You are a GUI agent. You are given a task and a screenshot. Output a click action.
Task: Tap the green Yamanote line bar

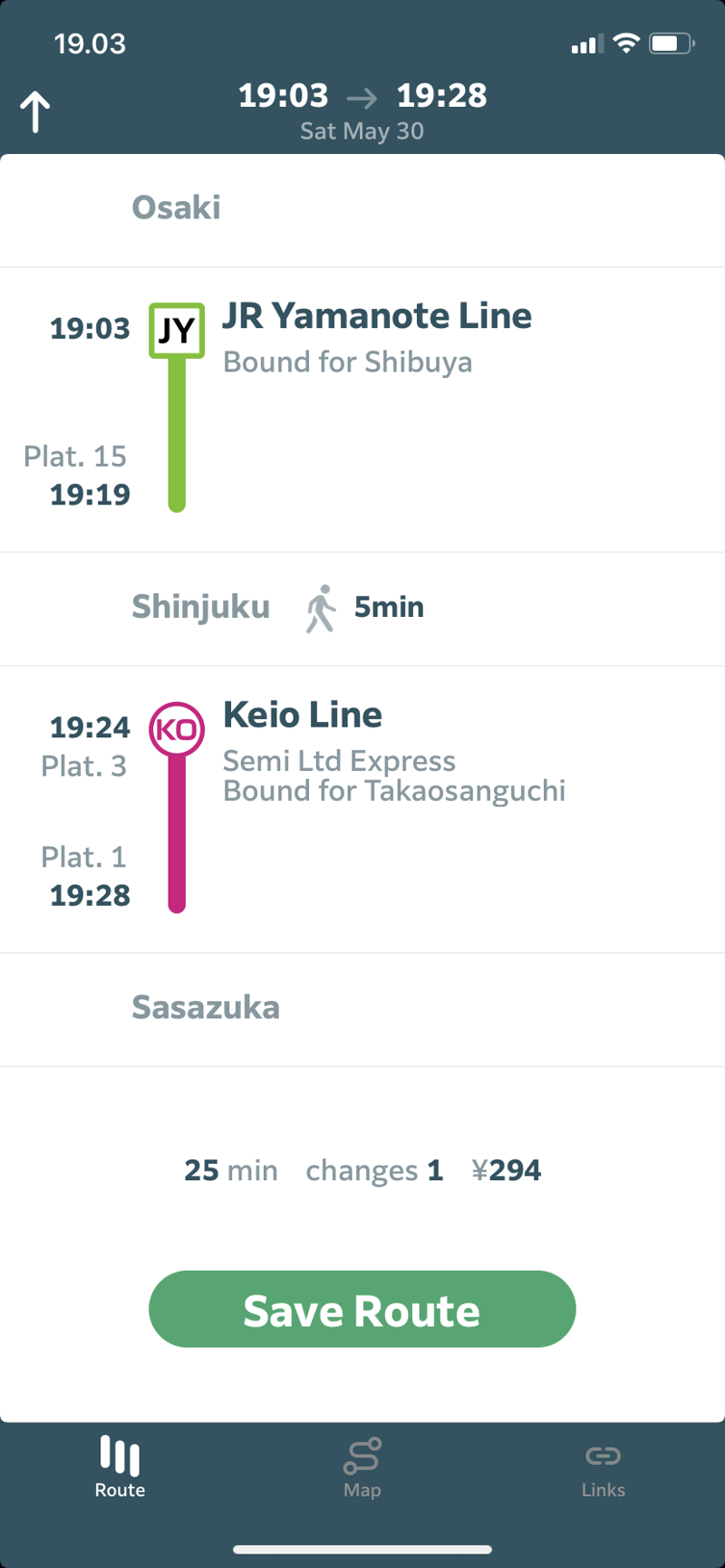pos(177,435)
